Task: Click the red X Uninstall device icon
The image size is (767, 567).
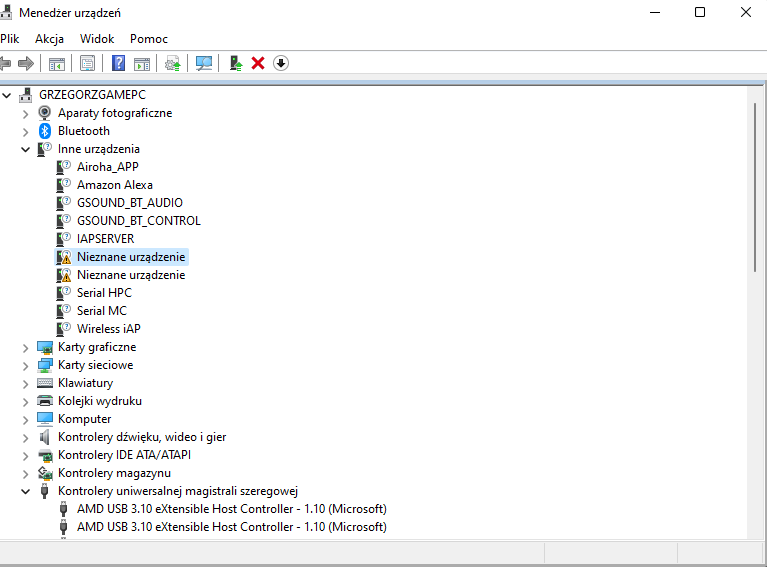Action: (258, 63)
